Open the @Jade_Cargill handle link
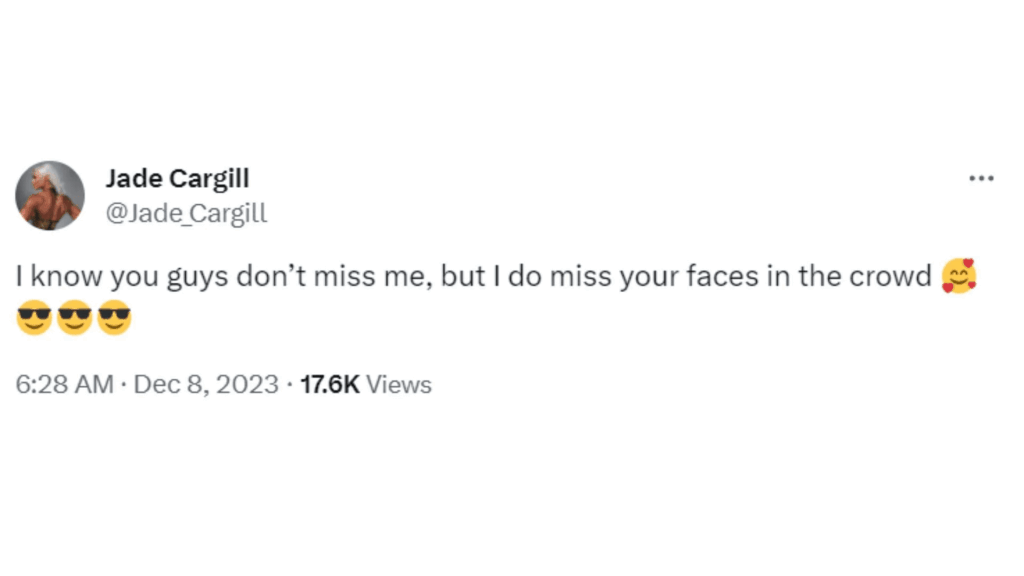 tap(186, 212)
